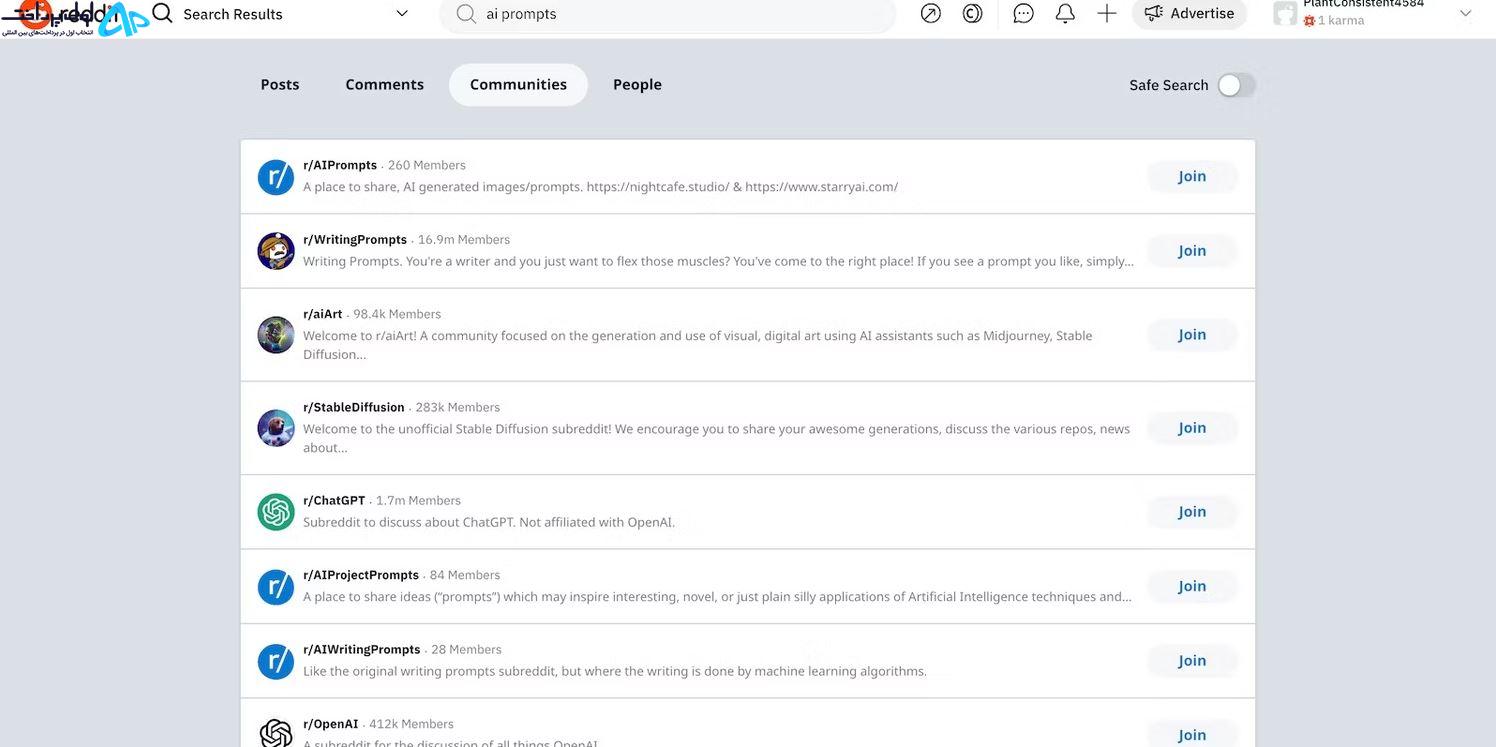Select the Communities tab
Viewport: 1496px width, 747px height.
coord(518,85)
